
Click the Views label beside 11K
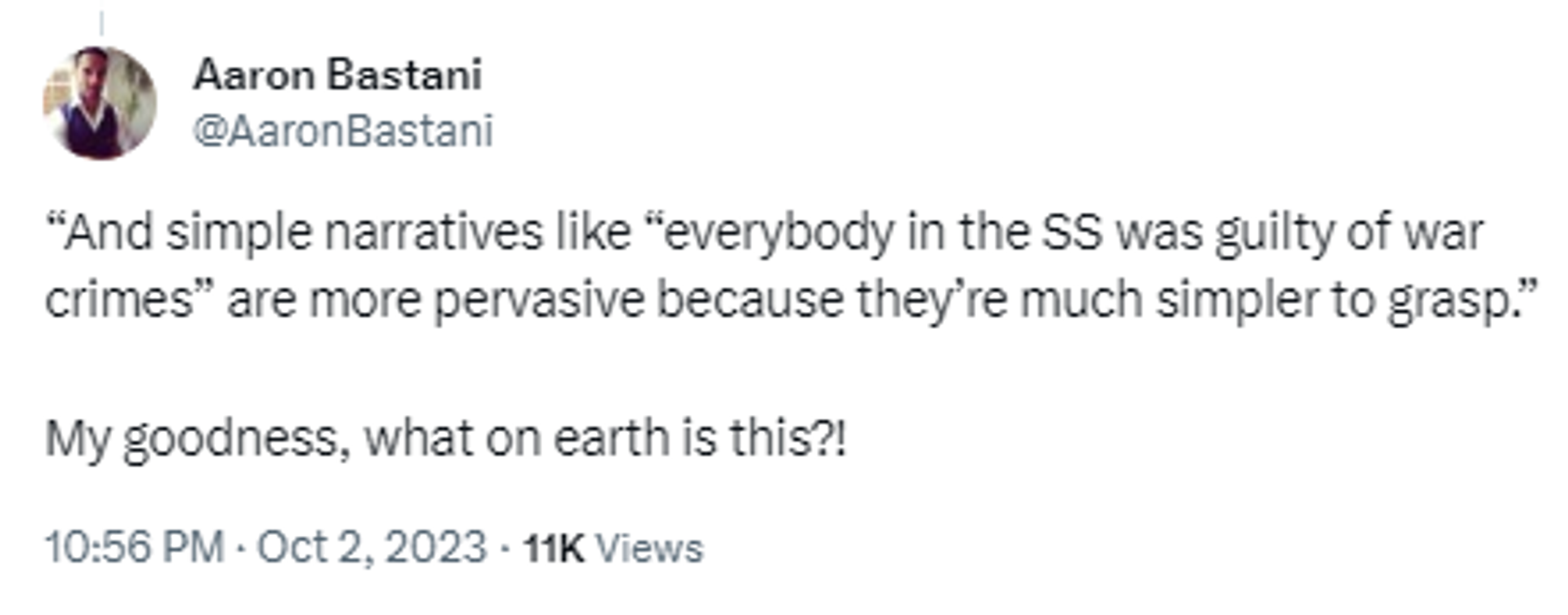649,549
